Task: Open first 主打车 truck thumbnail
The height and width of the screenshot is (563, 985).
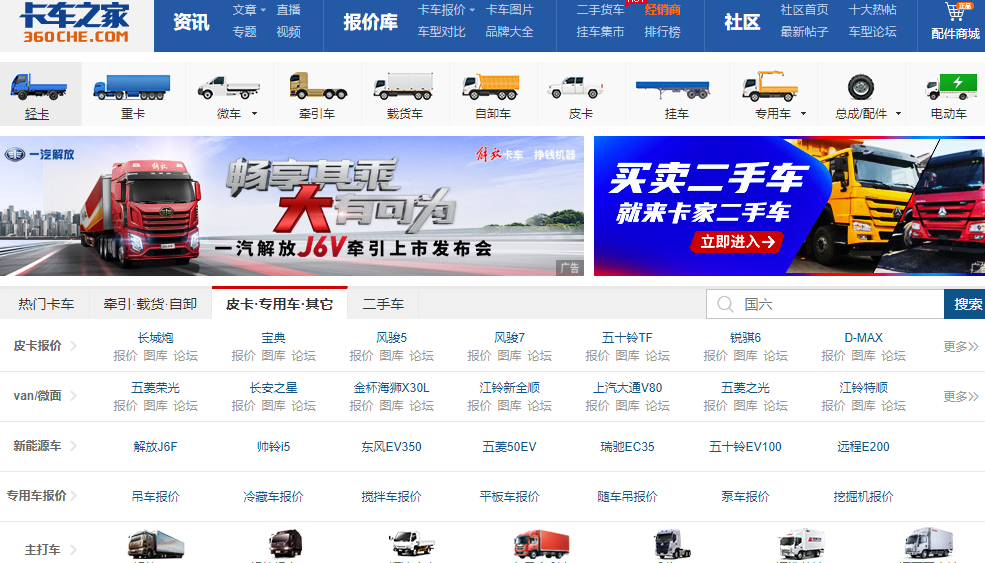Action: pyautogui.click(x=155, y=544)
